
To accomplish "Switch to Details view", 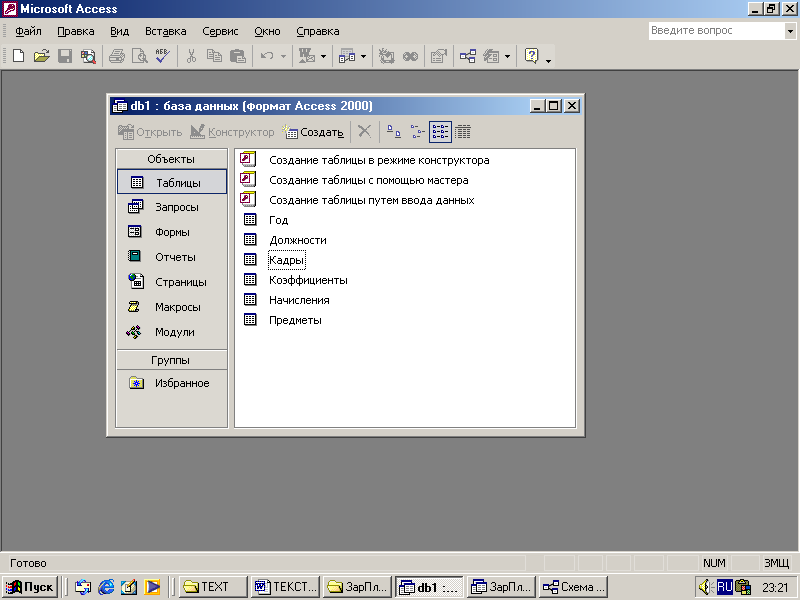I will [x=463, y=132].
